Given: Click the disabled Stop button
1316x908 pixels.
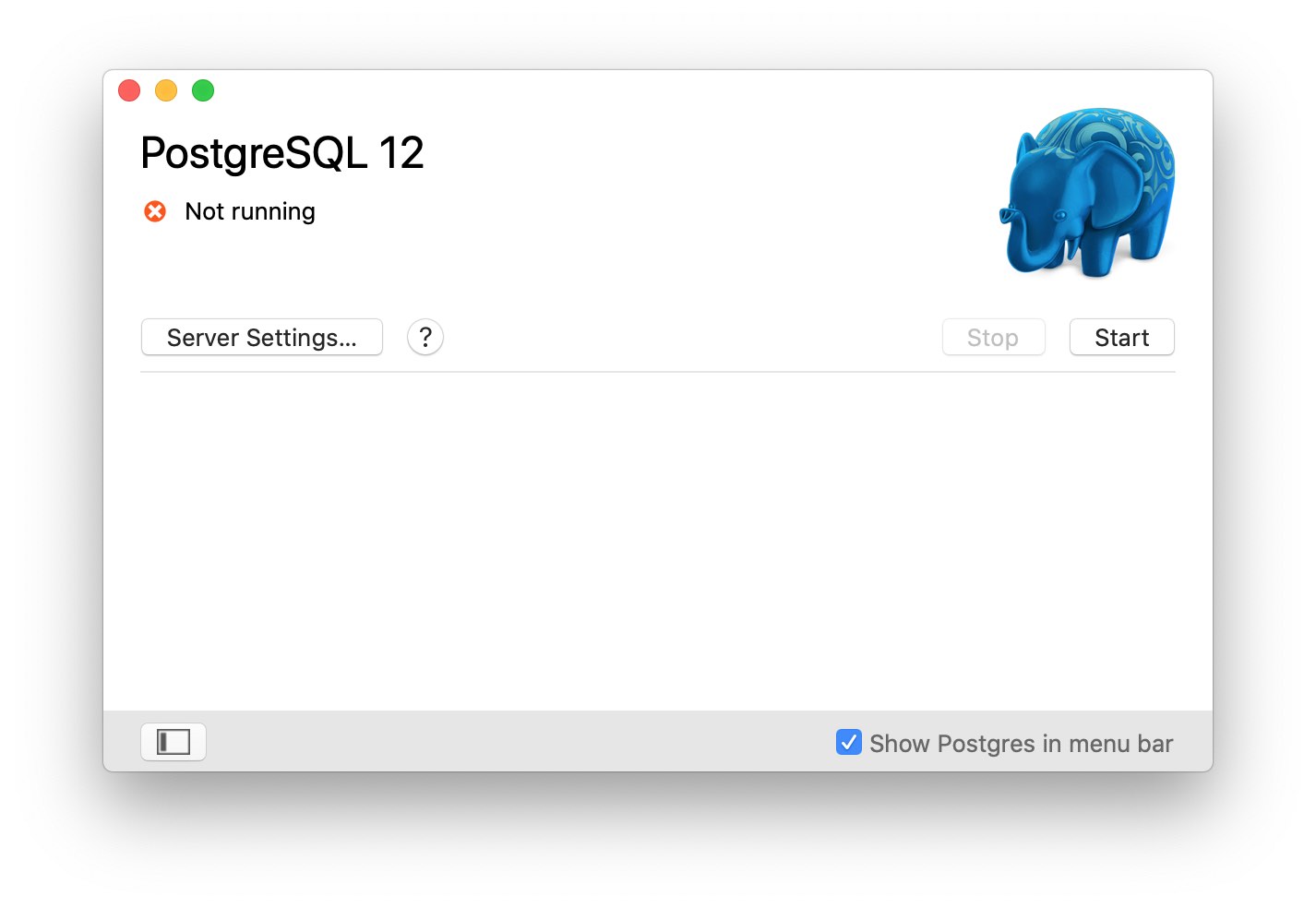Looking at the screenshot, I should pyautogui.click(x=993, y=337).
